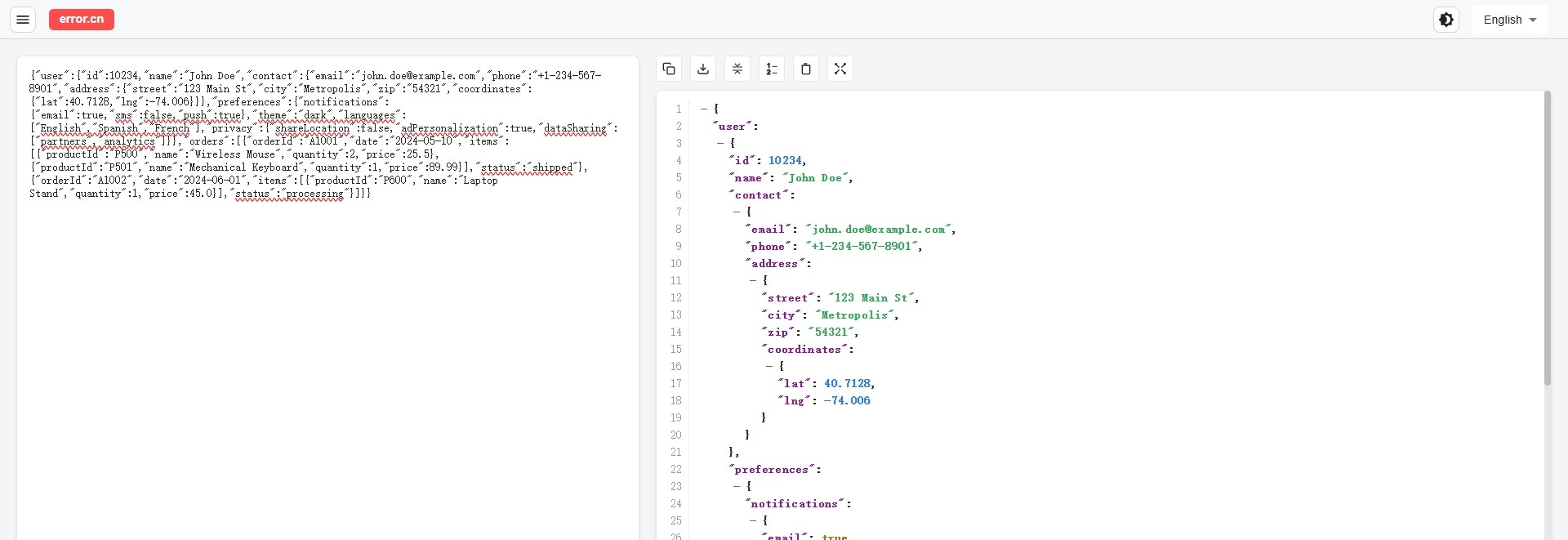Image resolution: width=1568 pixels, height=540 pixels.
Task: Click "adPersonalization" in the raw input
Action: coord(450,128)
